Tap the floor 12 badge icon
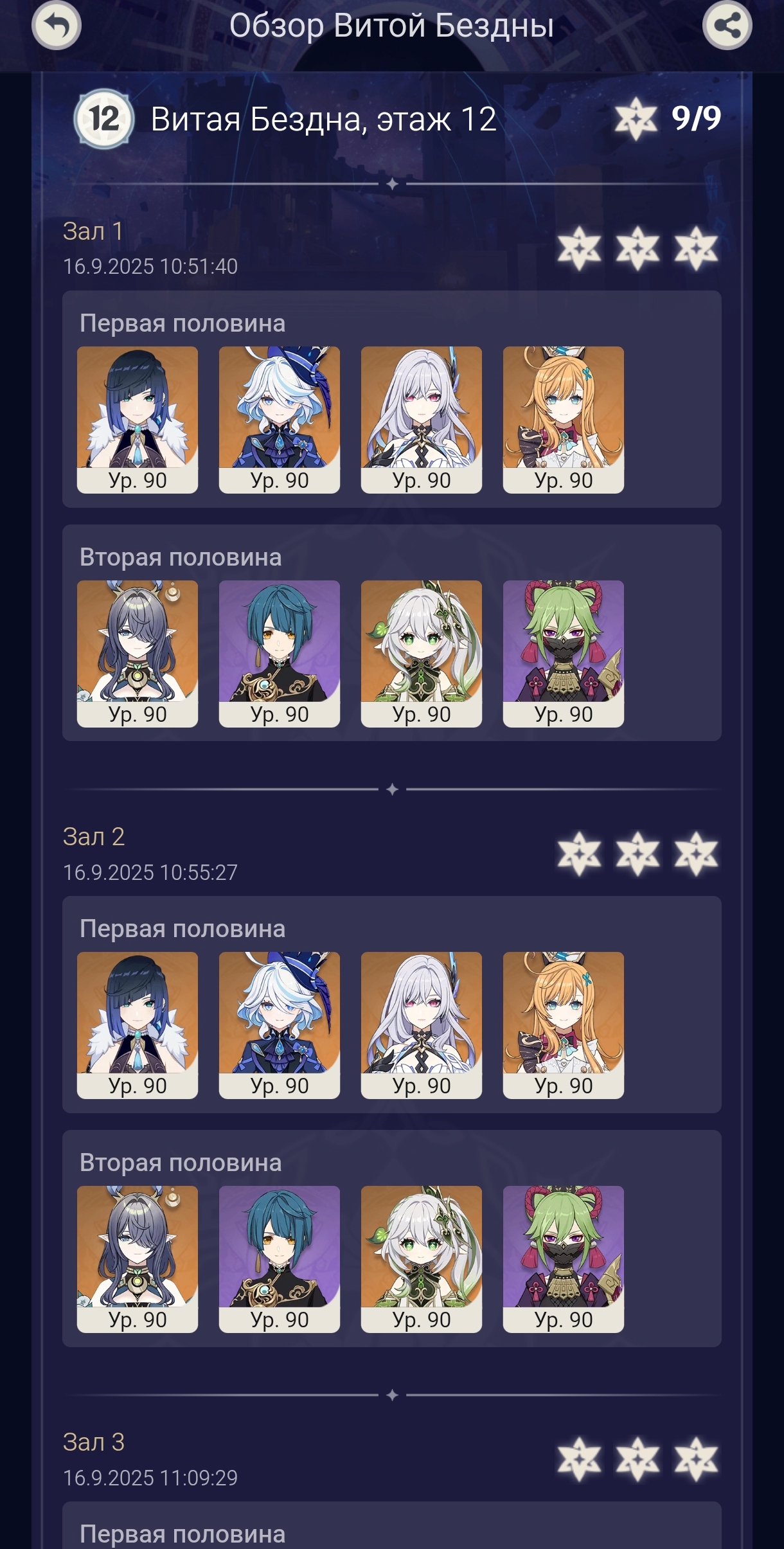 click(x=103, y=120)
